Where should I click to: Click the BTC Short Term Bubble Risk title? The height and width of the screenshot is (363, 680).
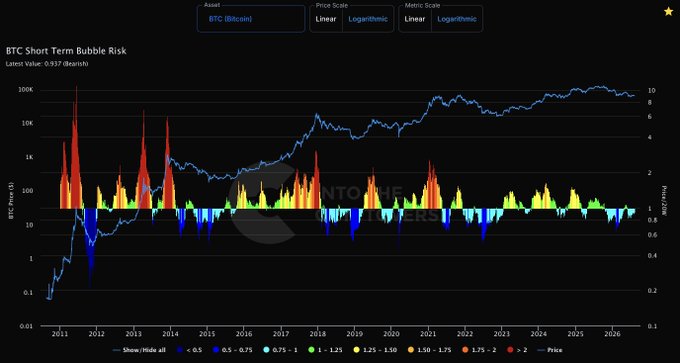66,51
